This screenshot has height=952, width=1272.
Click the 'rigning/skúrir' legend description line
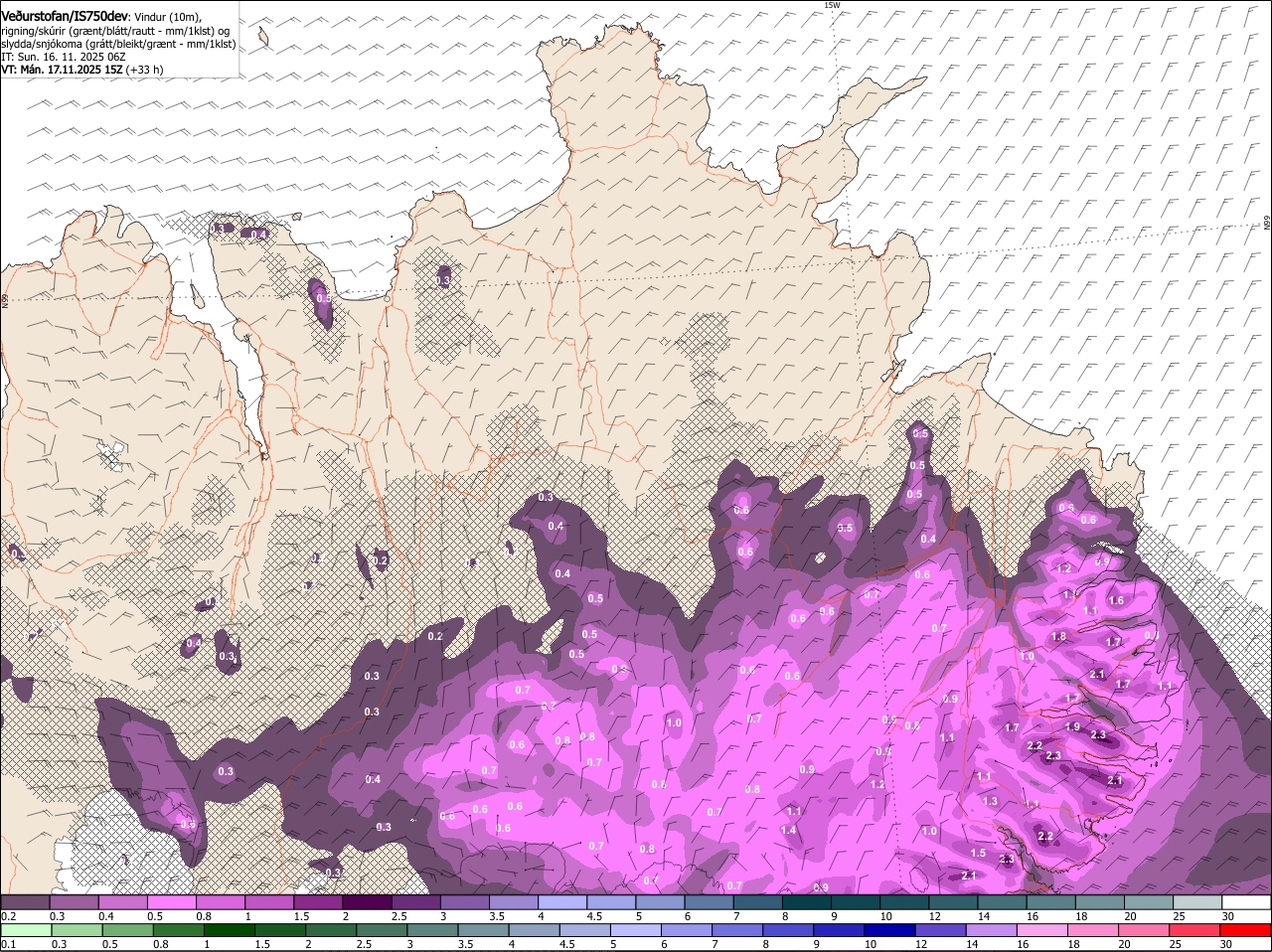tap(115, 31)
